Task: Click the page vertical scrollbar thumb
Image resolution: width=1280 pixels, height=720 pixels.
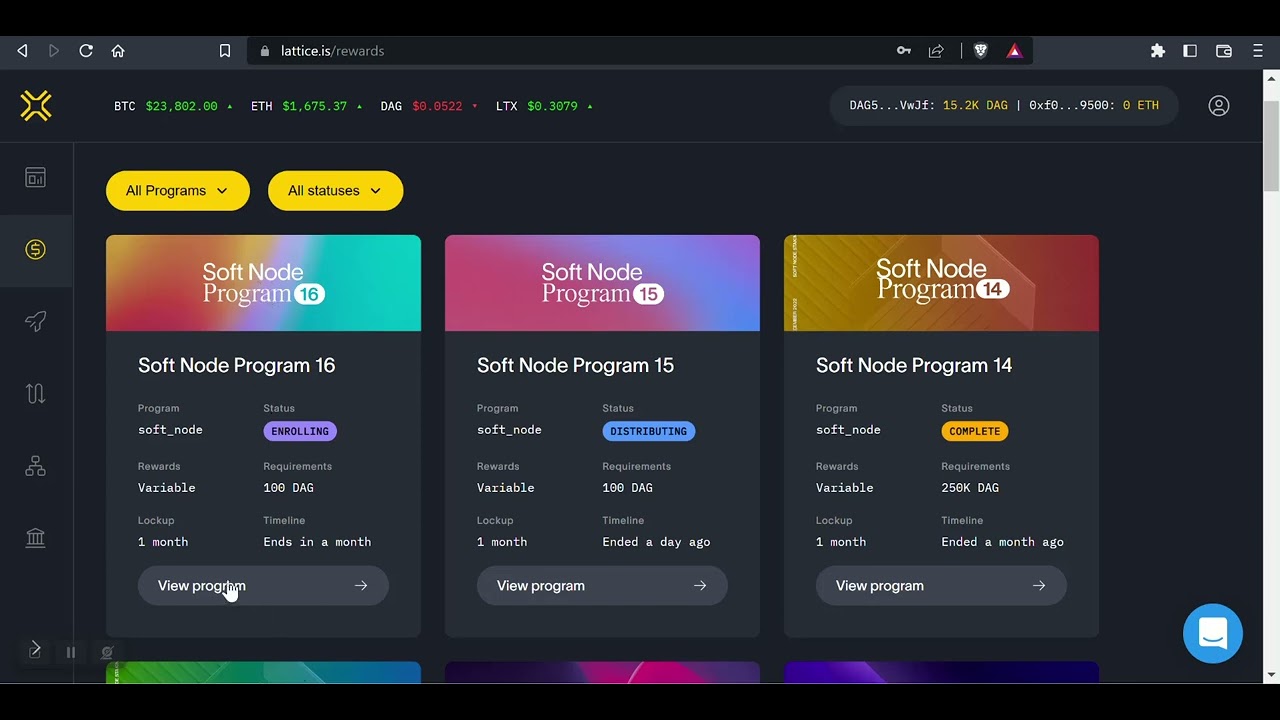Action: click(x=1272, y=145)
